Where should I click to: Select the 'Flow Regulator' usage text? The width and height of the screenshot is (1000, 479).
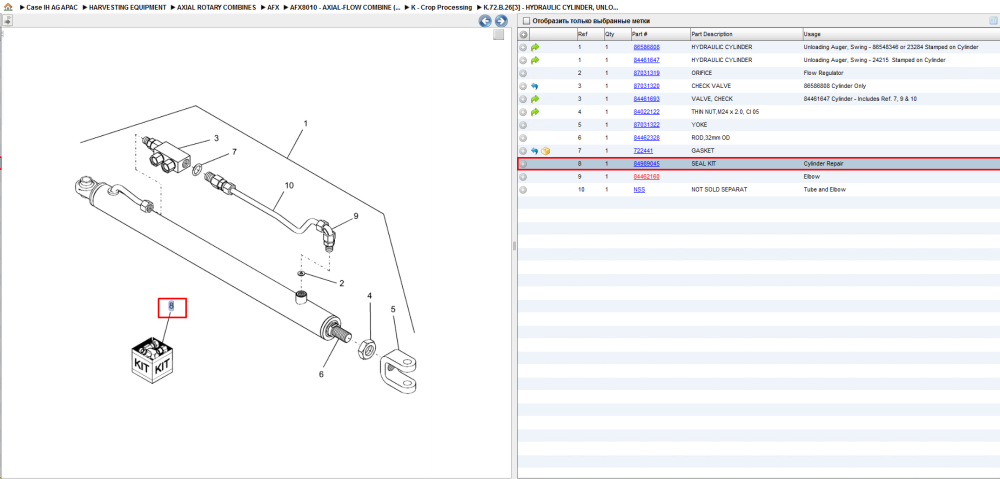coord(821,73)
